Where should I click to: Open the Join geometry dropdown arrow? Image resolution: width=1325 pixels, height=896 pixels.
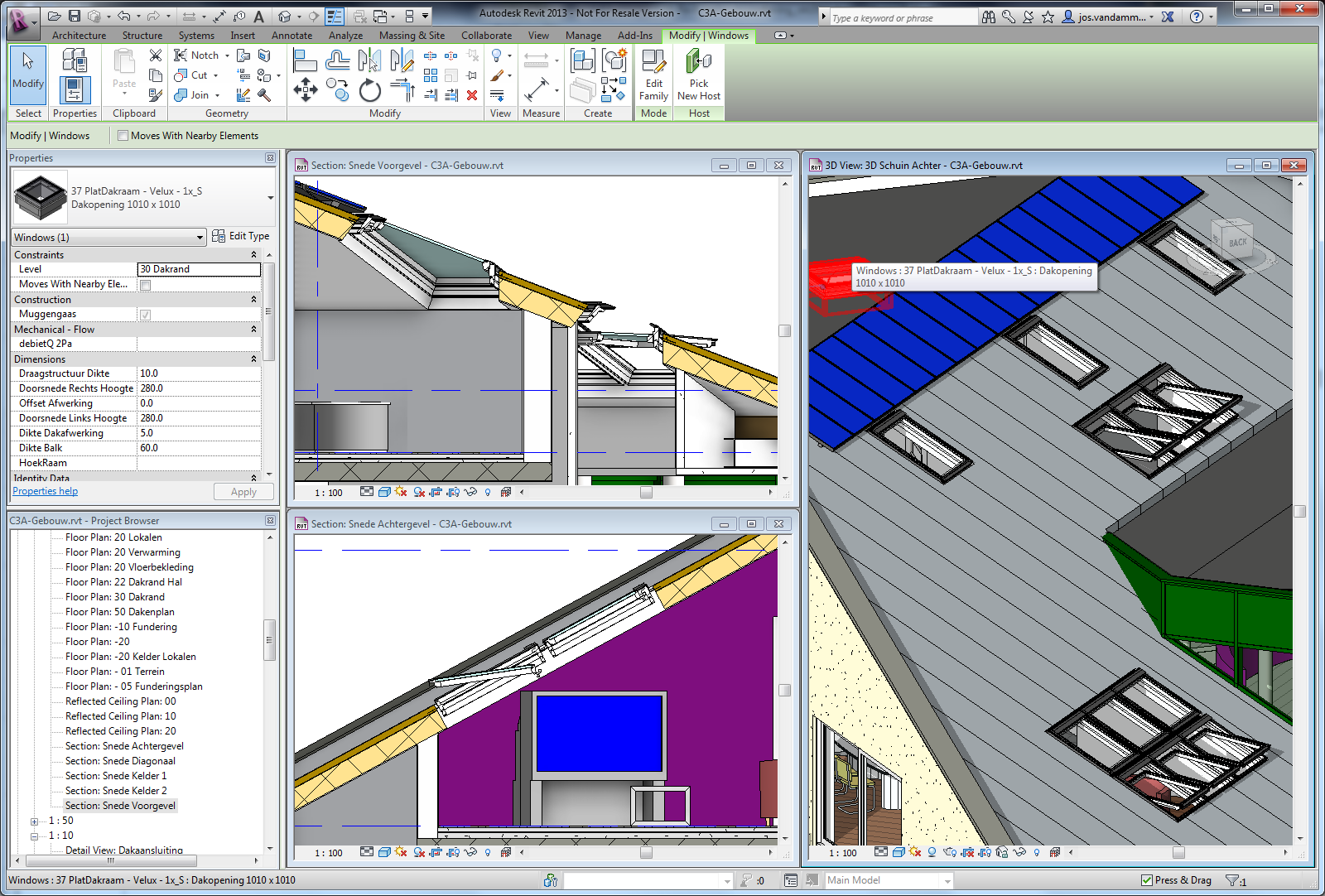pyautogui.click(x=217, y=95)
